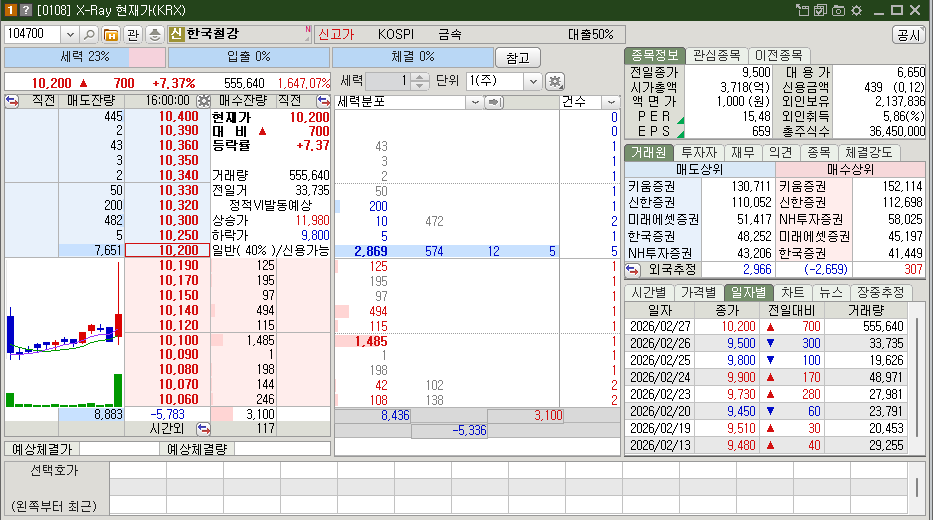Open stock search with the magnifier icon
933x520 pixels.
coord(89,35)
